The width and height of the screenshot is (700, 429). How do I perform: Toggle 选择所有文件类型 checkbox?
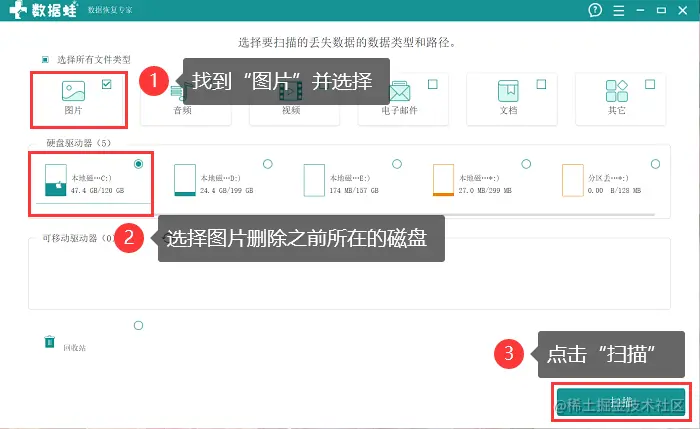click(x=45, y=59)
